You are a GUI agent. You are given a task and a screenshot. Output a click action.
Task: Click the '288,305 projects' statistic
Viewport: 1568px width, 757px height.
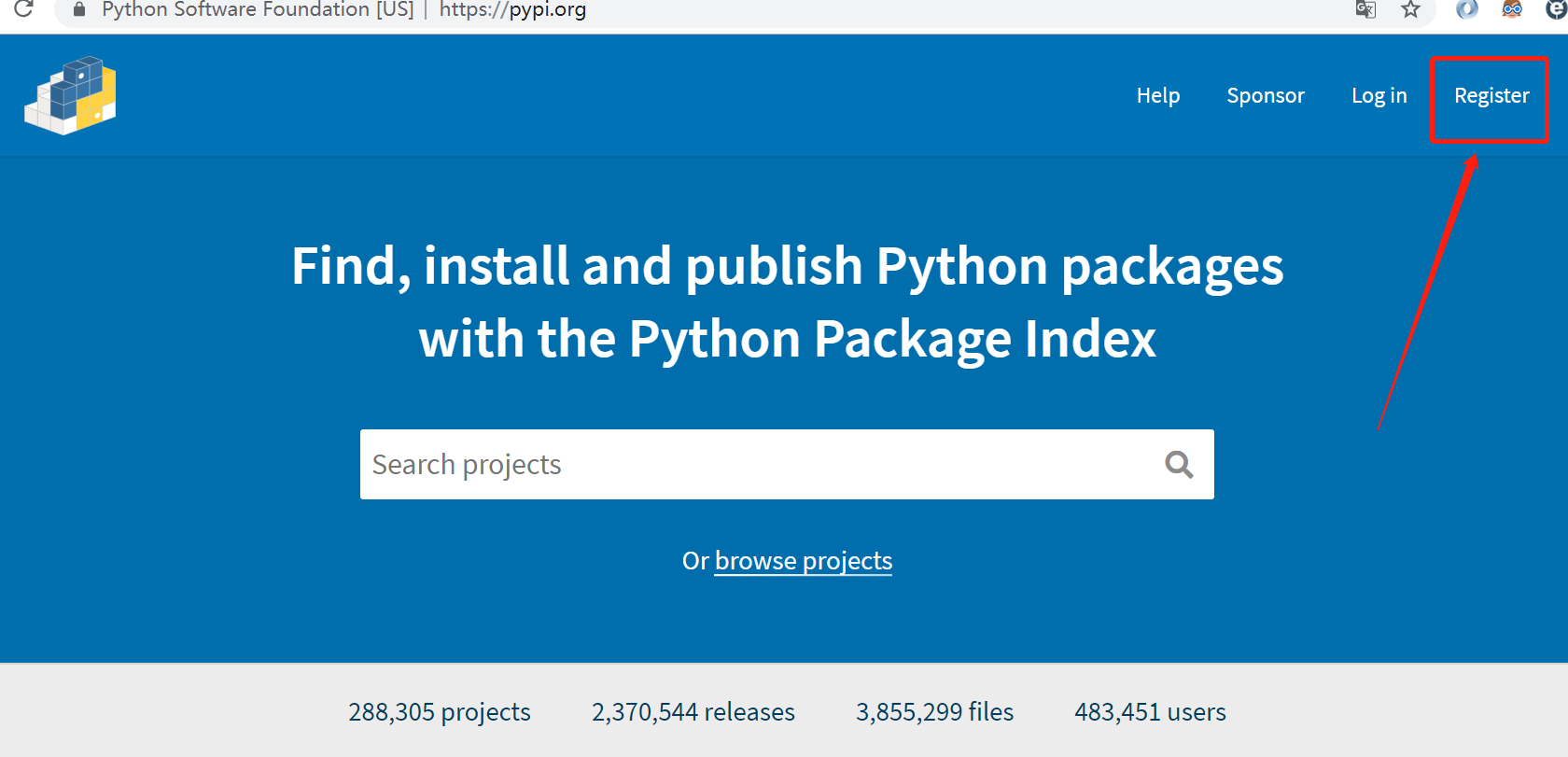click(x=440, y=712)
